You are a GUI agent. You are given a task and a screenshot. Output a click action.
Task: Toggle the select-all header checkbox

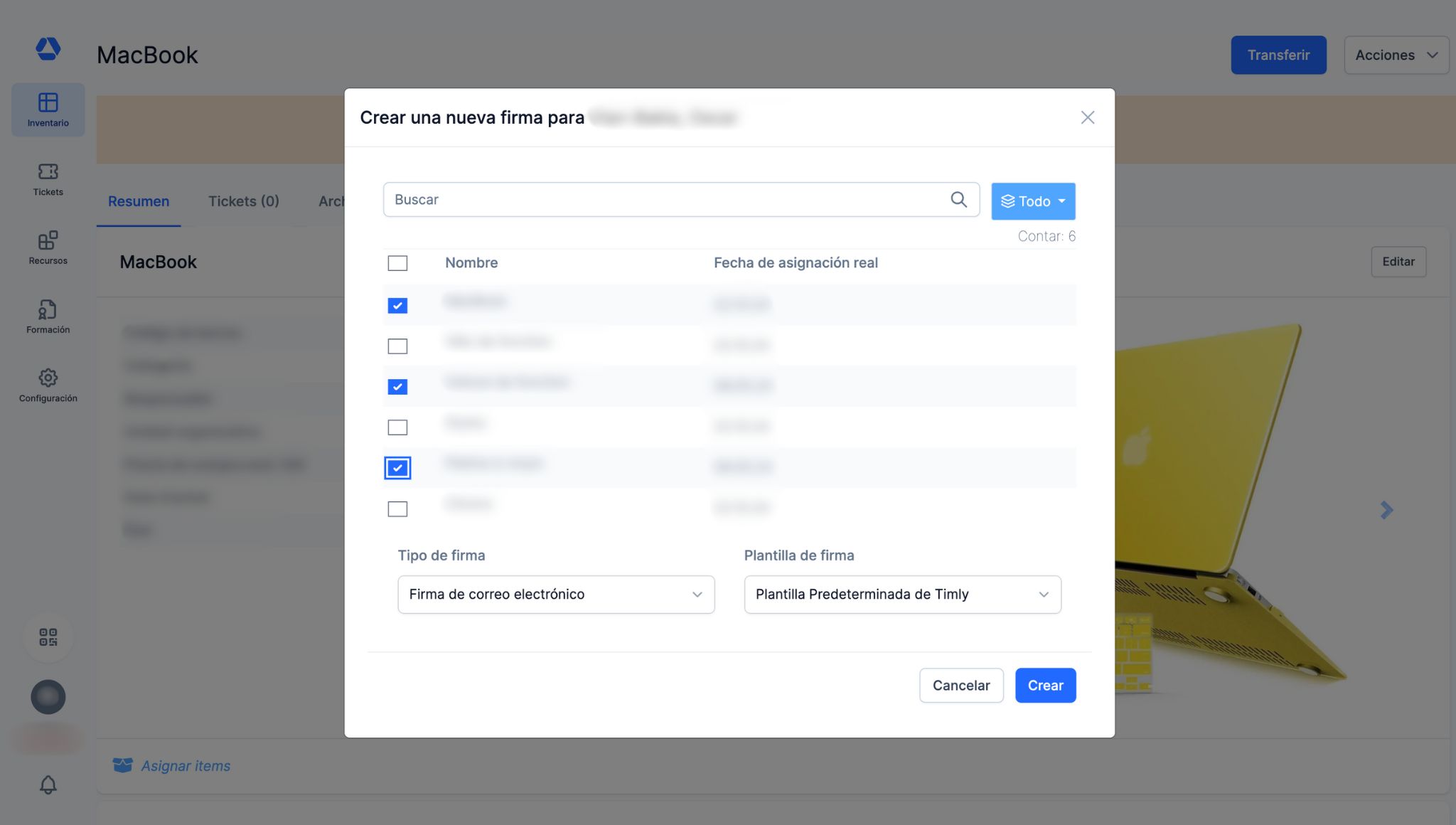397,263
